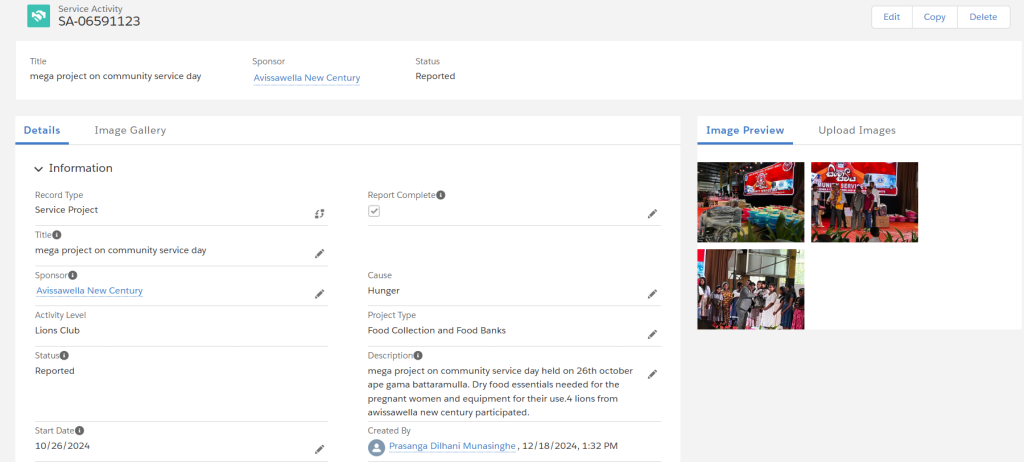Click the Activity Level value Lions Club
This screenshot has width=1024, height=462.
pos(57,331)
